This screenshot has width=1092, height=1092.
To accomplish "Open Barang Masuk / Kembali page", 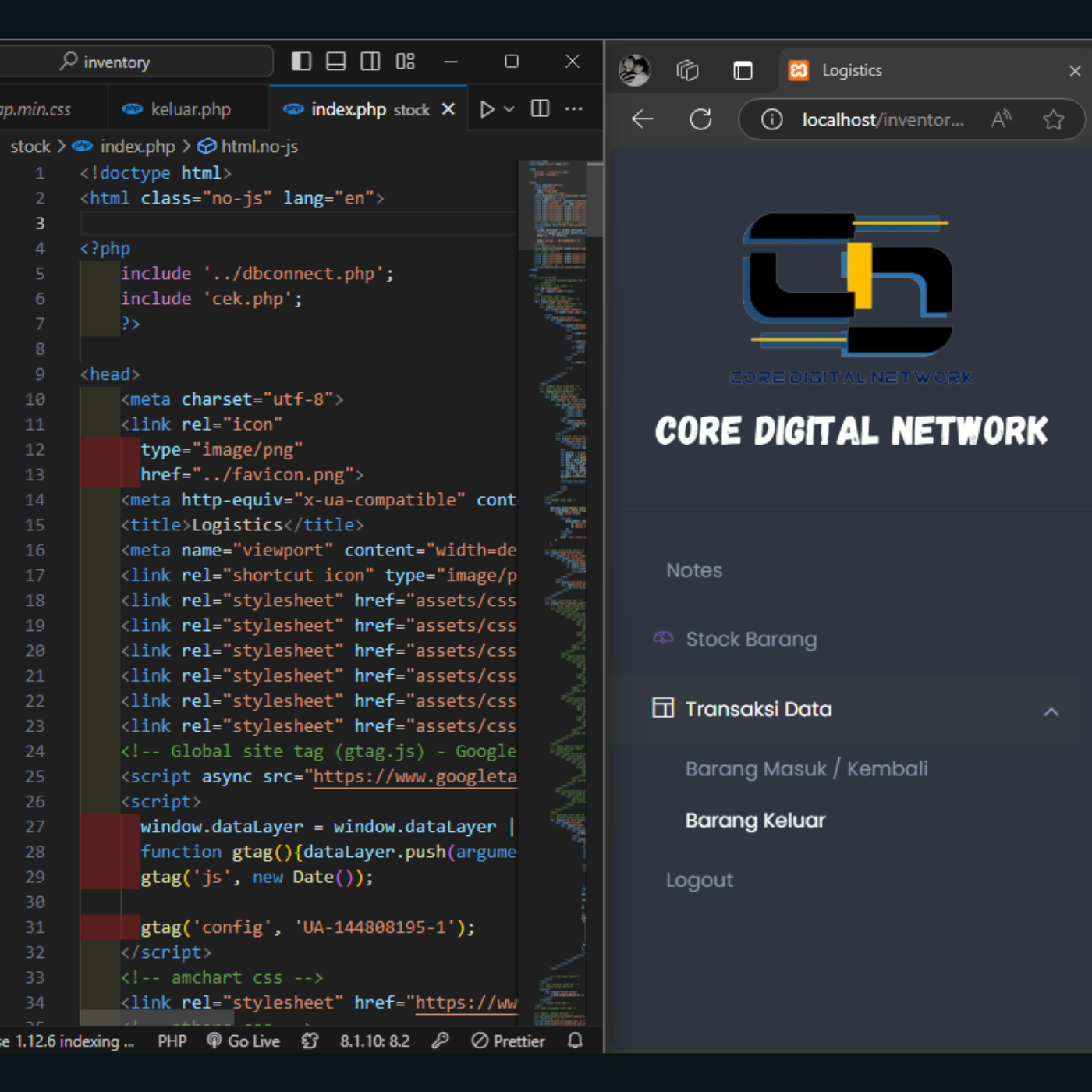I will click(807, 769).
